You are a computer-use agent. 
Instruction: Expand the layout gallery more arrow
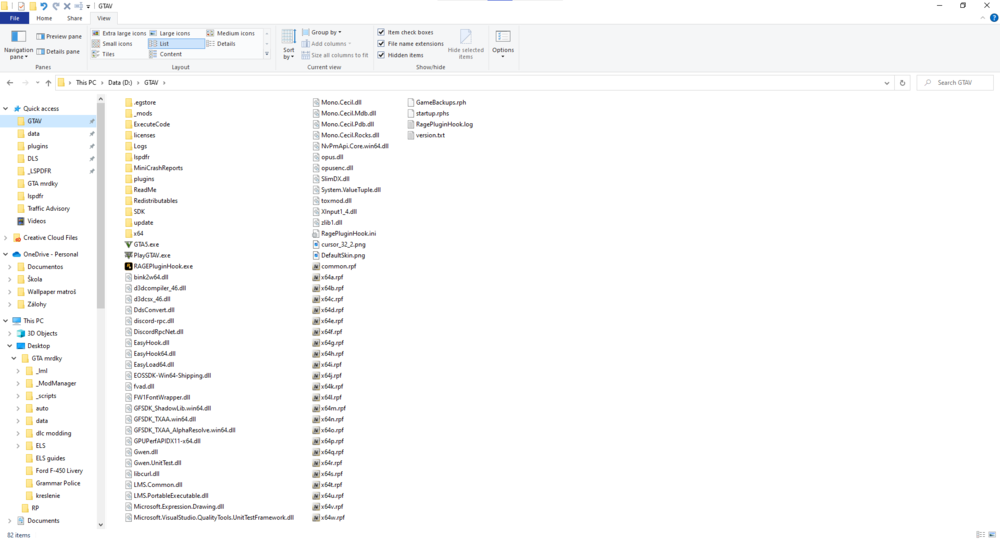267,54
